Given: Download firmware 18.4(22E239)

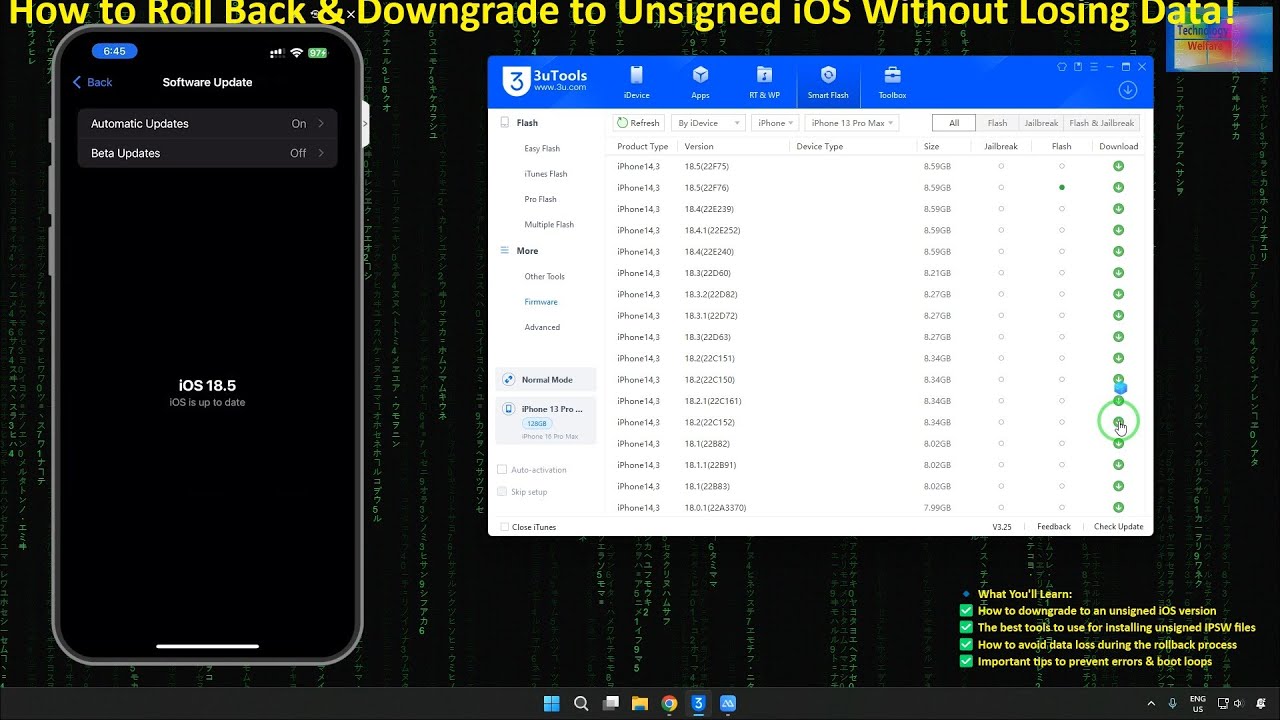Looking at the screenshot, I should click(x=1118, y=209).
